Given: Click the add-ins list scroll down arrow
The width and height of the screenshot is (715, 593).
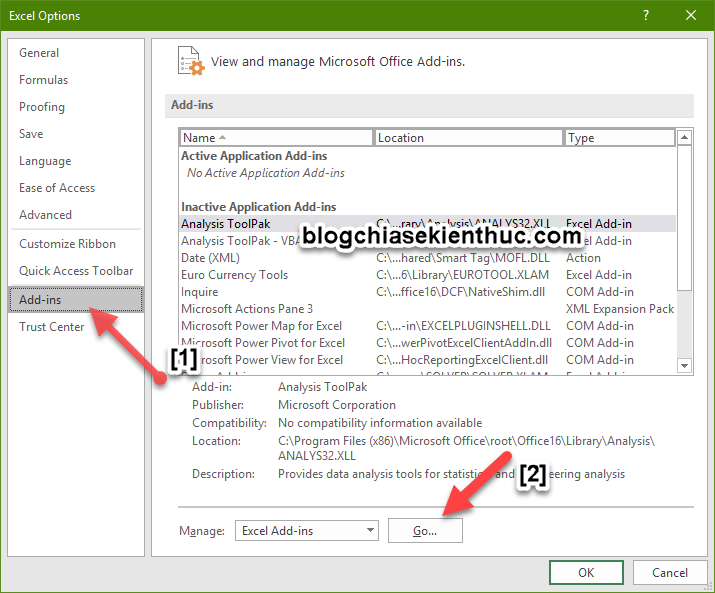Looking at the screenshot, I should click(x=684, y=366).
